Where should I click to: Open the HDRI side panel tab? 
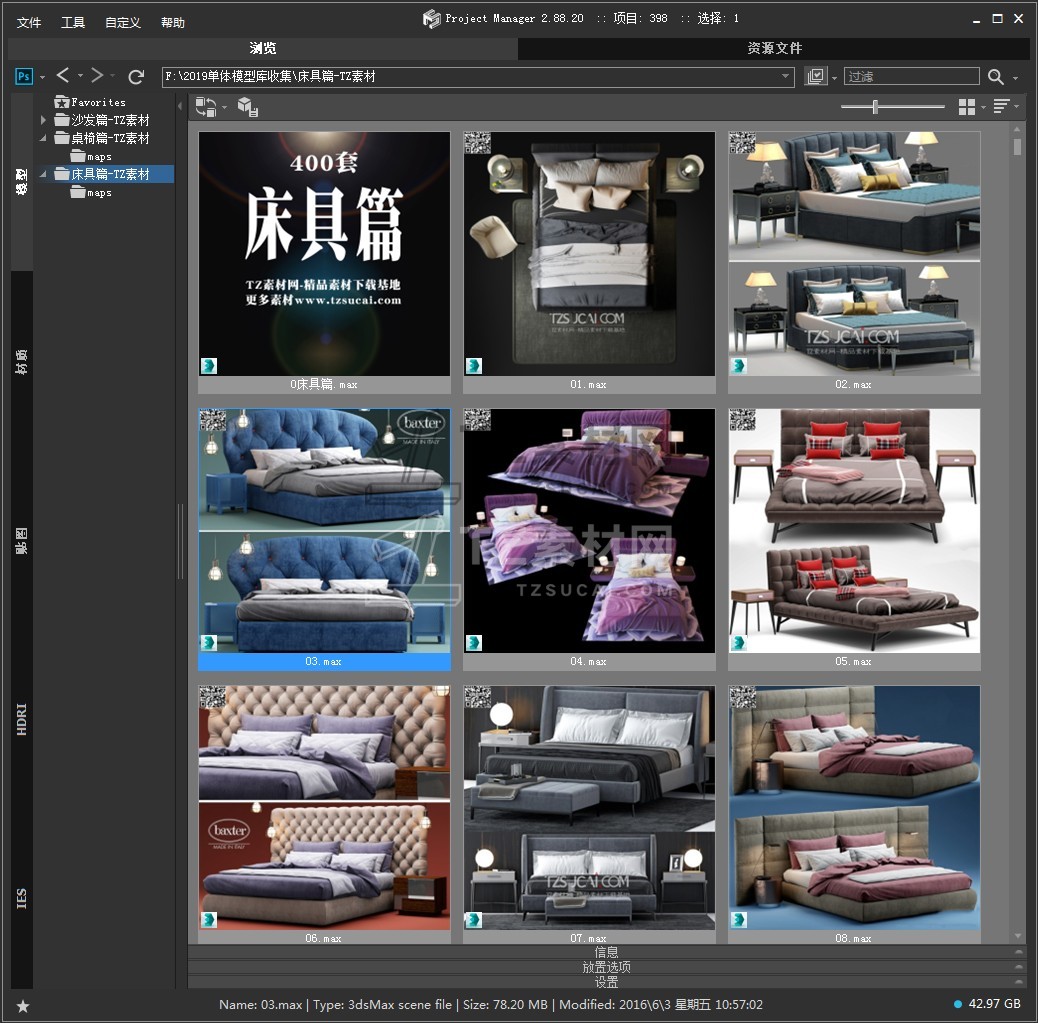pos(22,719)
